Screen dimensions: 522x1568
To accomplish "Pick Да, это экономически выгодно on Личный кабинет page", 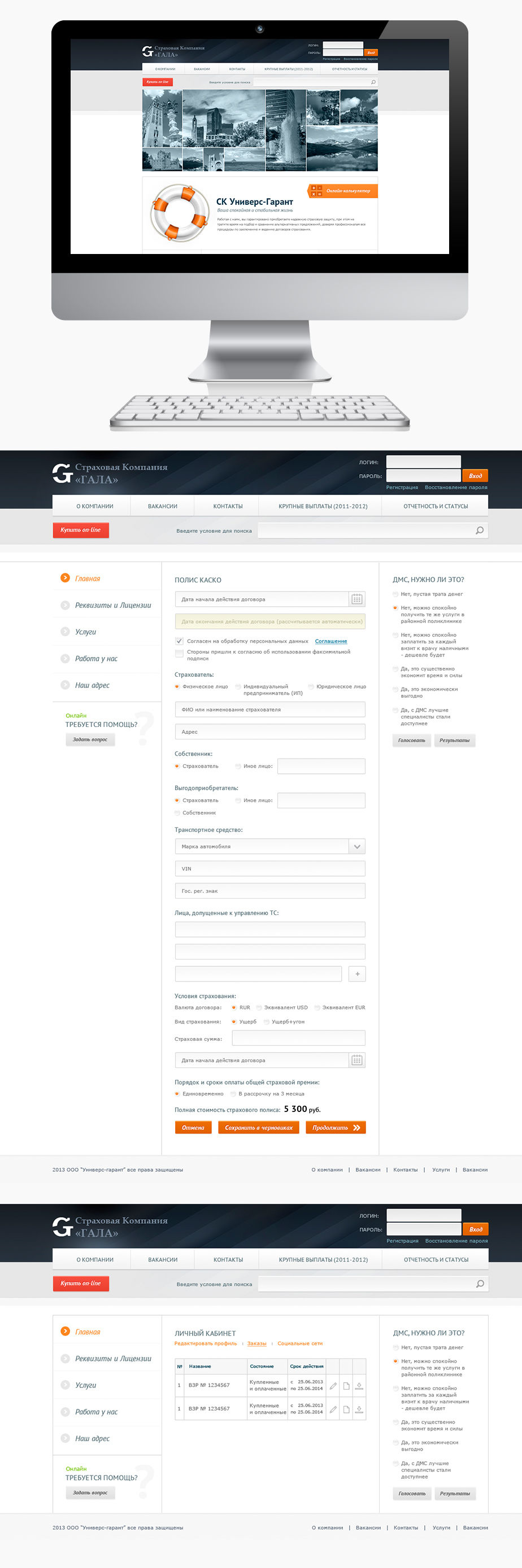I will tap(396, 1443).
